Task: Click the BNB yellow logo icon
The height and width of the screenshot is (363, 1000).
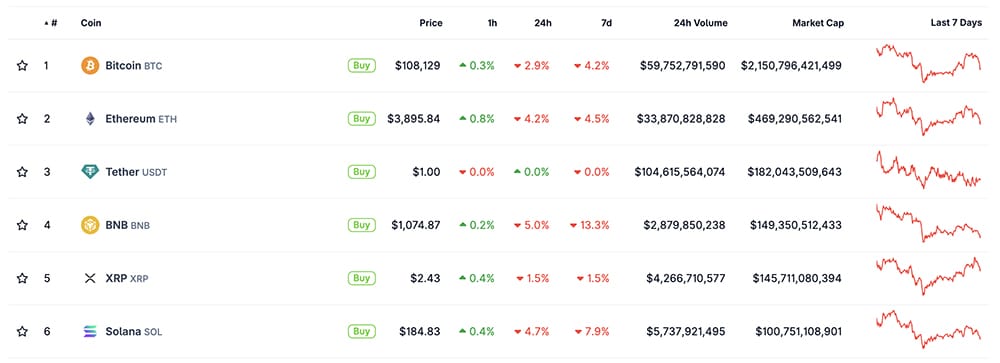Action: [90, 225]
